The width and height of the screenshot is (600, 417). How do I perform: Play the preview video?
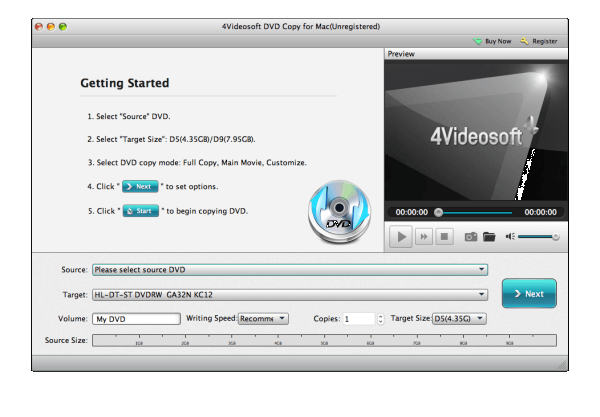[x=401, y=237]
